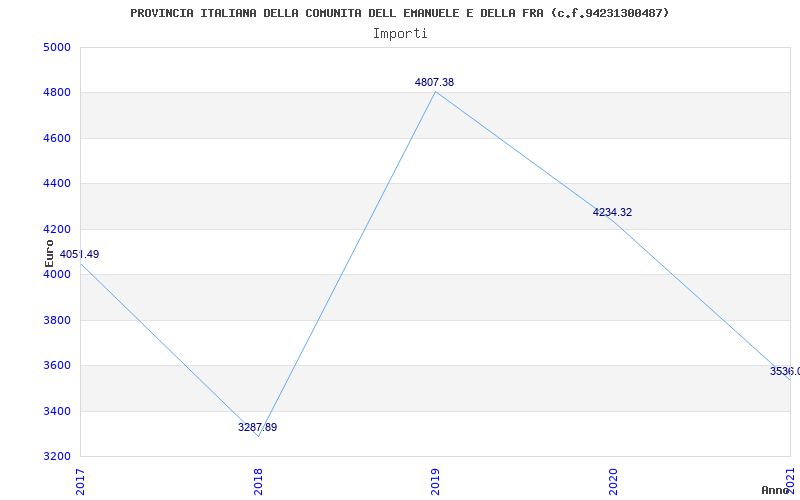Click the Euro y-axis title
800x500 pixels.
click(49, 253)
